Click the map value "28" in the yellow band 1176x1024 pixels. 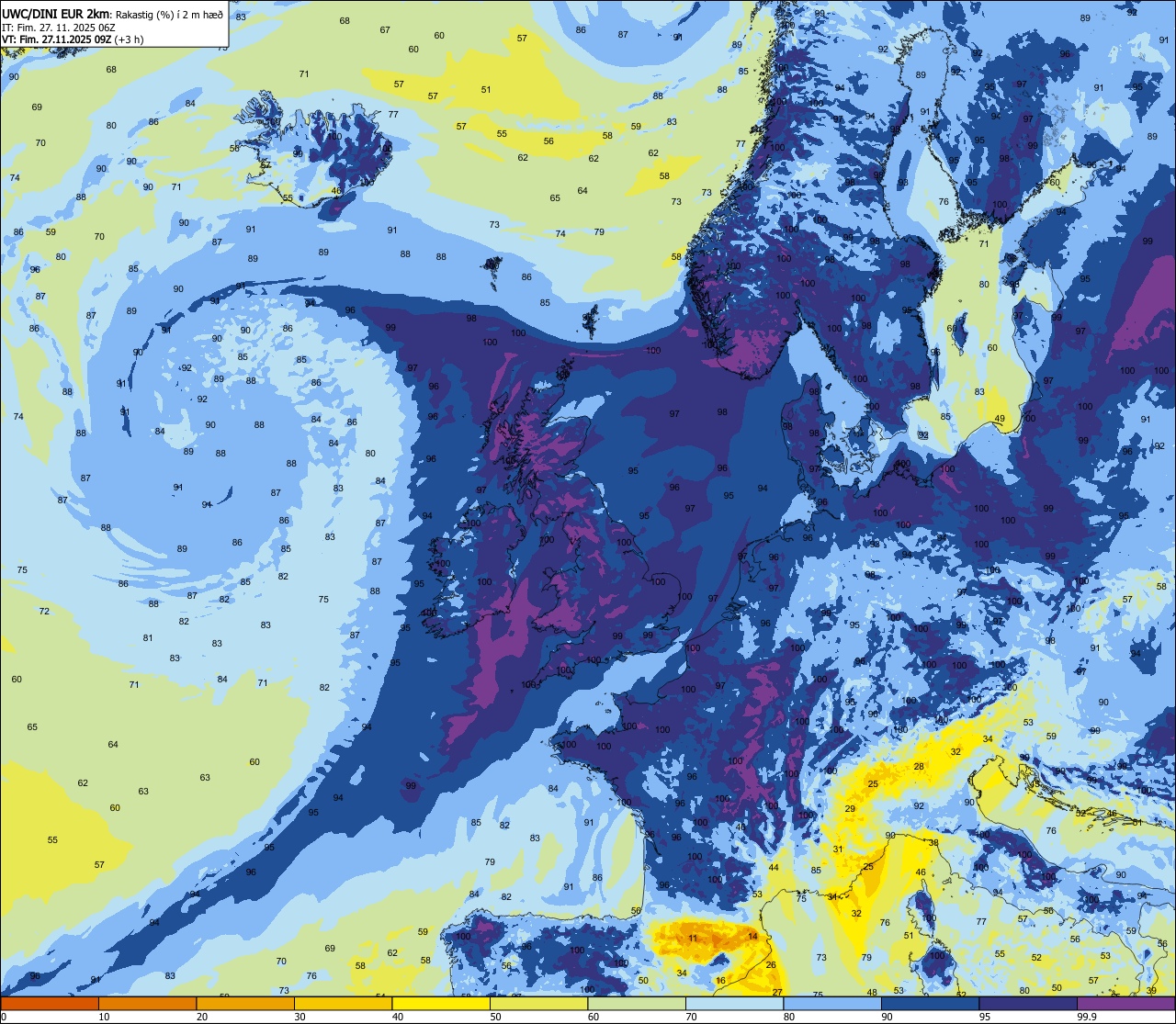tap(919, 766)
